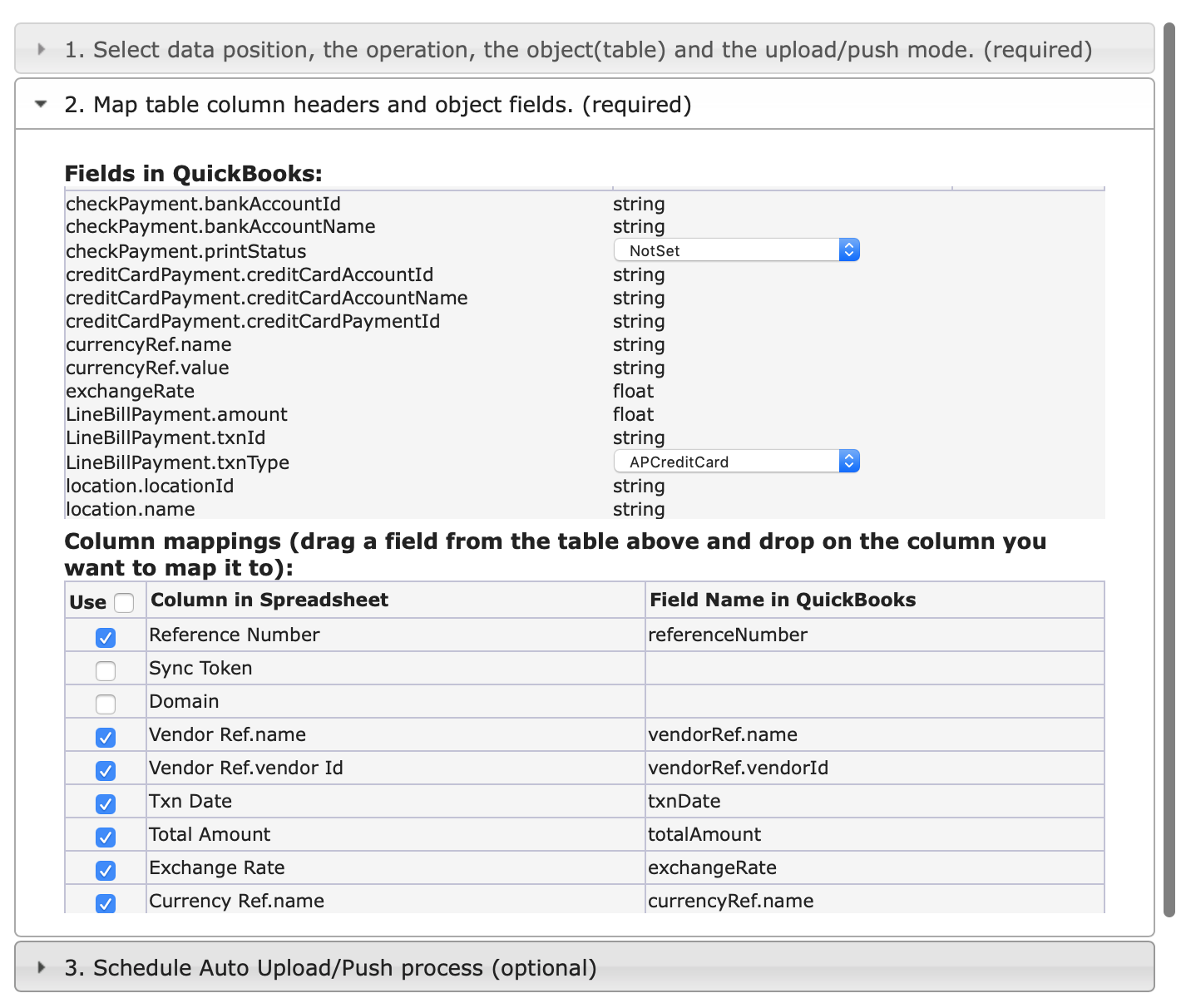
Task: Select the creditCardPayment.creditCardPaymentId field
Action: [253, 321]
